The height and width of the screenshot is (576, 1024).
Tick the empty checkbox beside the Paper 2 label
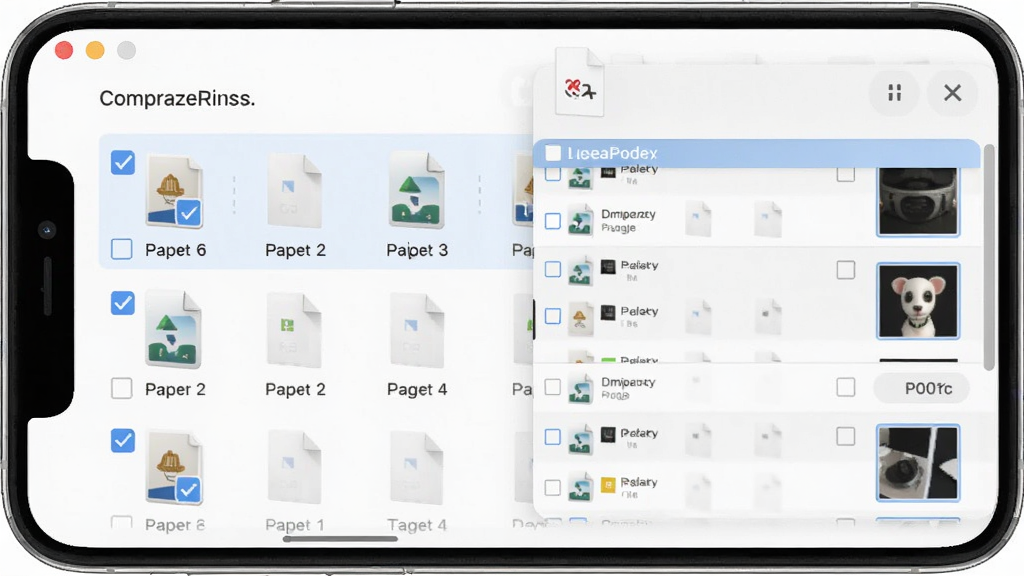click(x=121, y=389)
